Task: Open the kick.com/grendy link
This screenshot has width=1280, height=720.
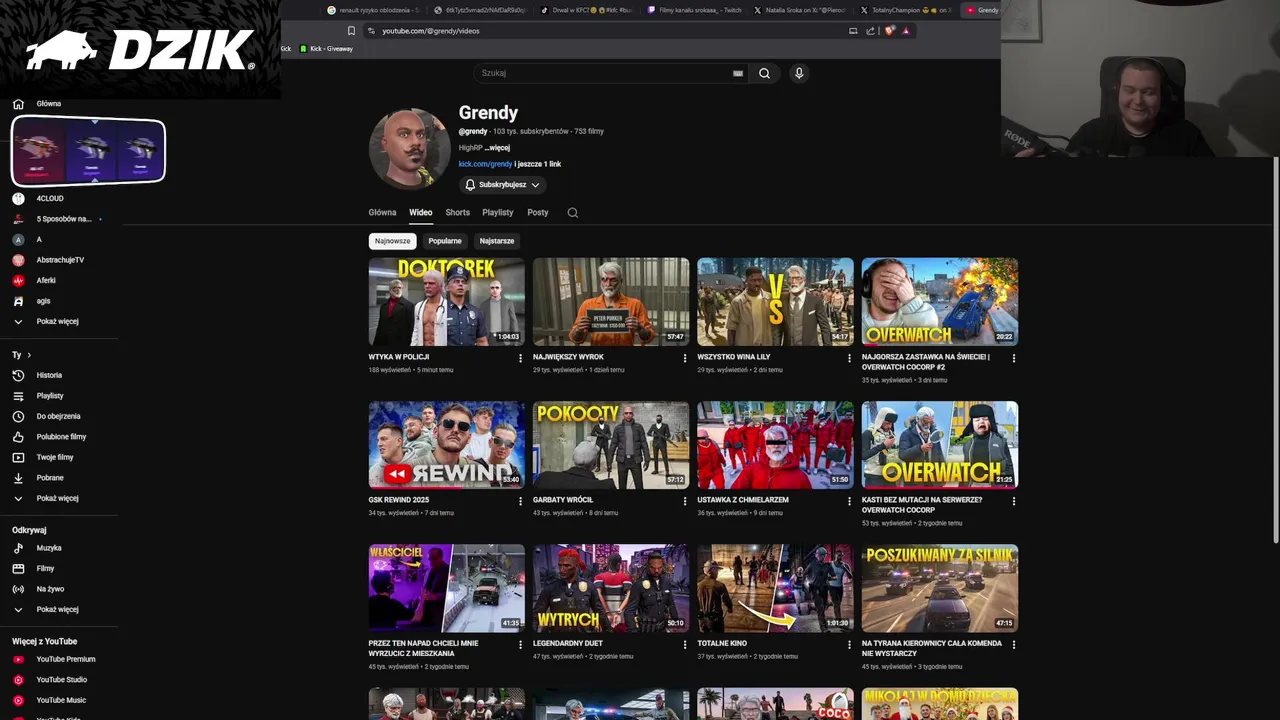Action: tap(485, 164)
